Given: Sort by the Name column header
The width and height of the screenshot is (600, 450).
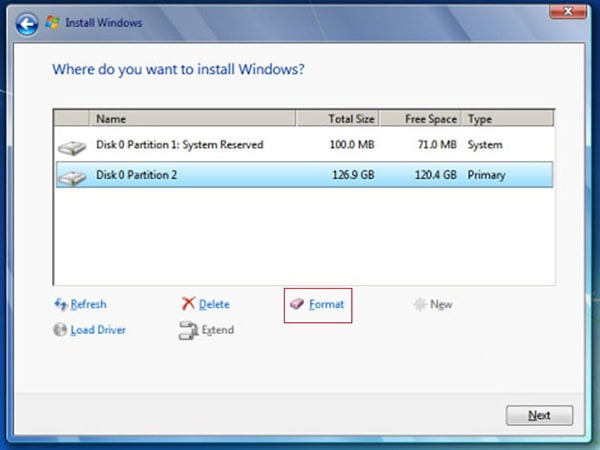Looking at the screenshot, I should [192, 119].
